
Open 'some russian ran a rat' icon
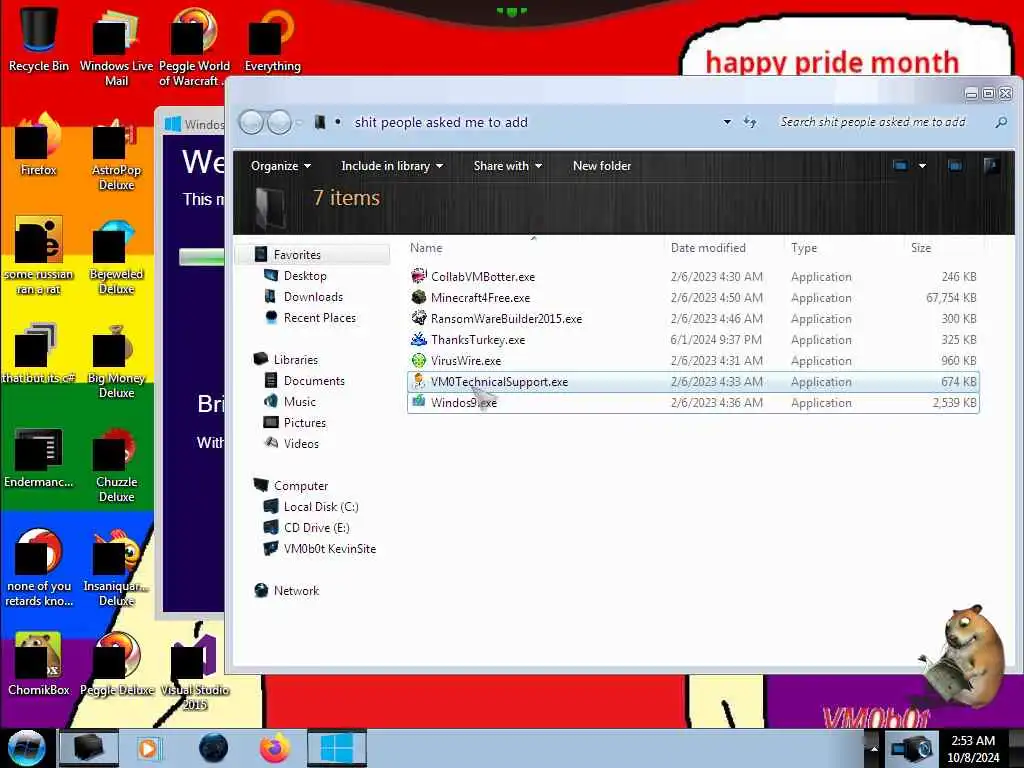38,255
